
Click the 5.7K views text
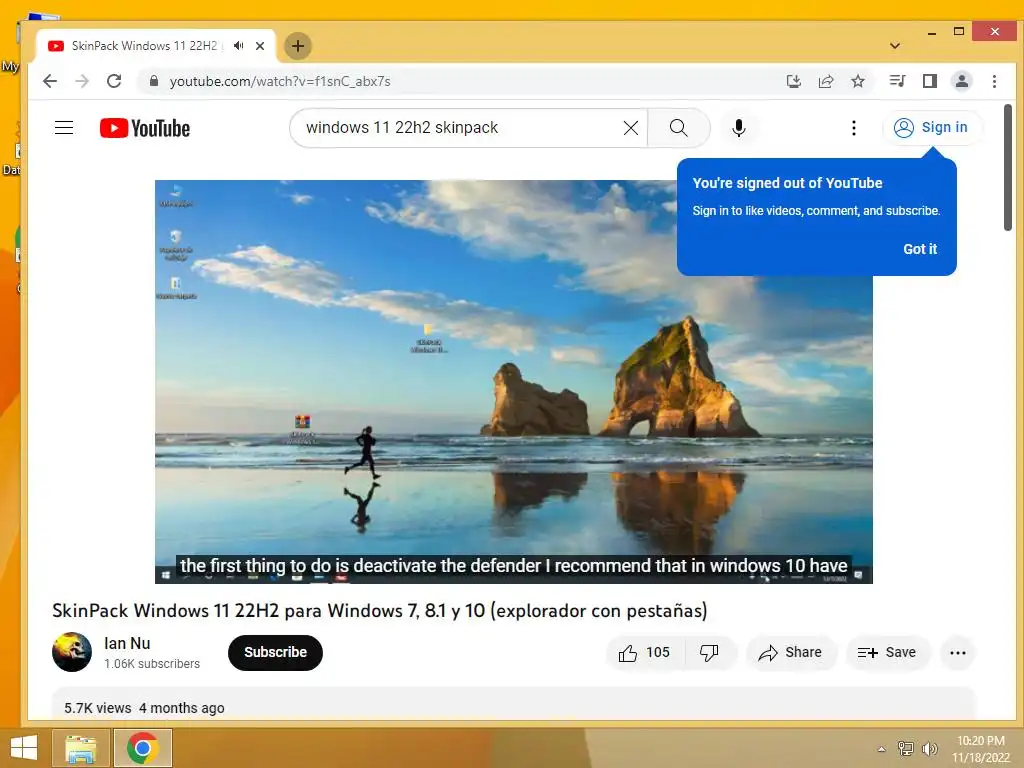pos(97,708)
